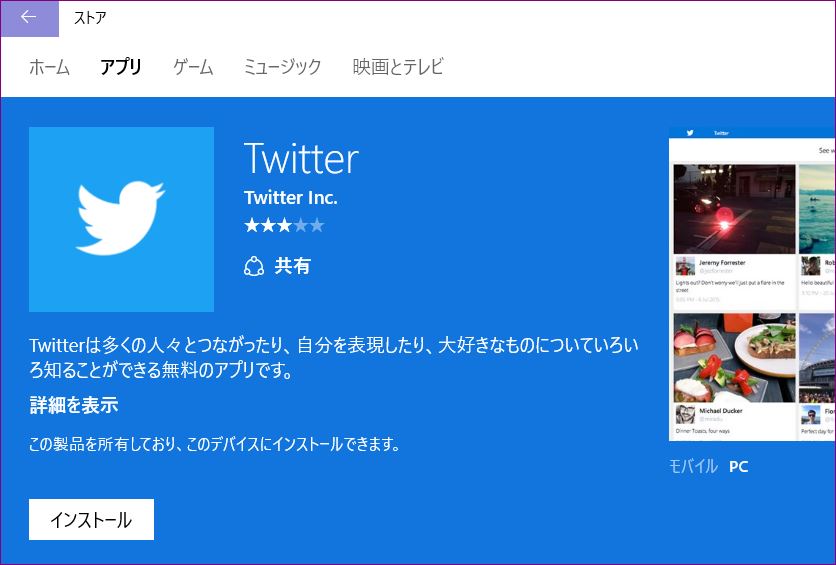Click the Twitter bird app logo
The width and height of the screenshot is (836, 565).
click(x=122, y=219)
